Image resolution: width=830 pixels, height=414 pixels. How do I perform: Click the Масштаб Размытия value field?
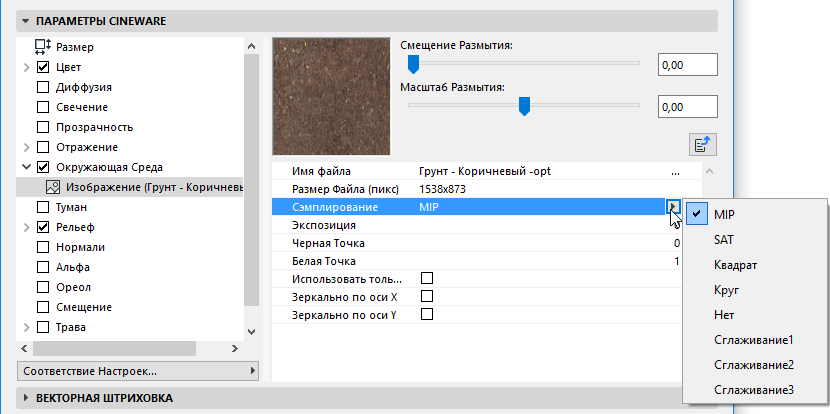click(688, 107)
